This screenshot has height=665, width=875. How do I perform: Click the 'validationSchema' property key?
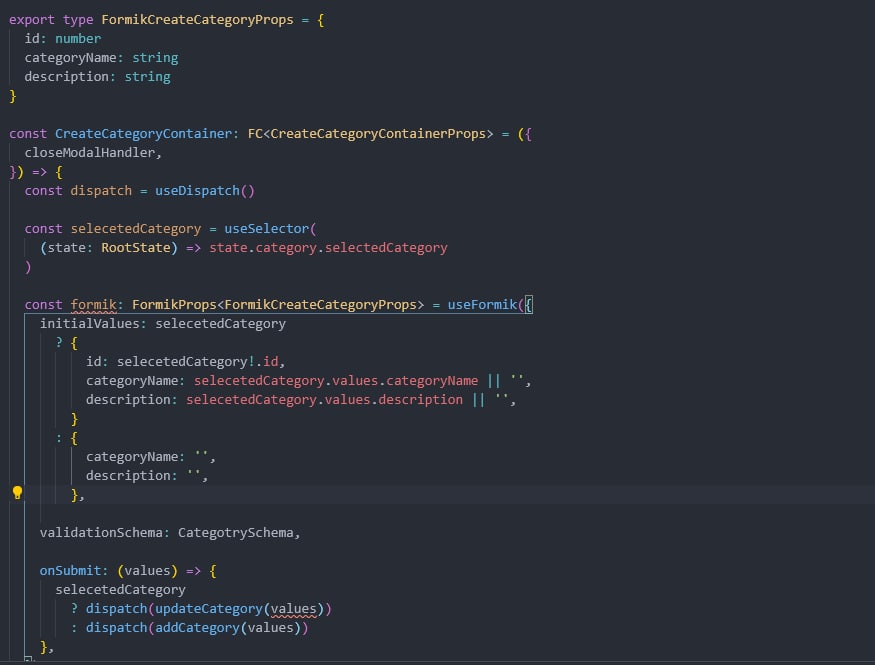[101, 533]
